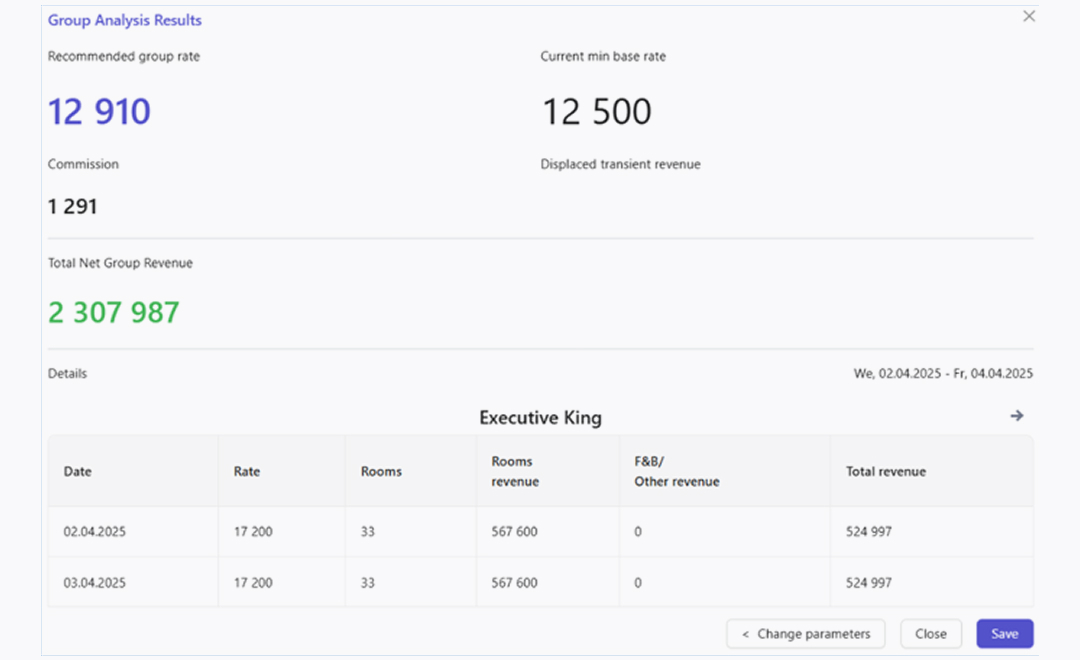Click the F&B/Other revenue column header
Image resolution: width=1080 pixels, height=660 pixels.
[676, 472]
